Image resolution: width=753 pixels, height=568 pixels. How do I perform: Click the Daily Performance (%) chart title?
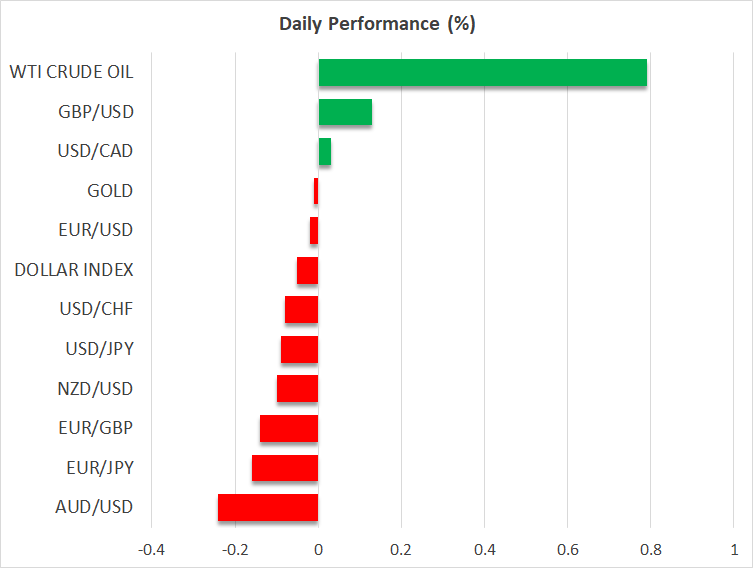(x=376, y=23)
